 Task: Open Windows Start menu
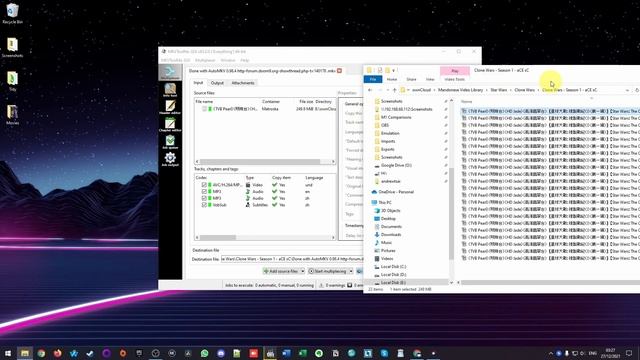tap(8, 353)
